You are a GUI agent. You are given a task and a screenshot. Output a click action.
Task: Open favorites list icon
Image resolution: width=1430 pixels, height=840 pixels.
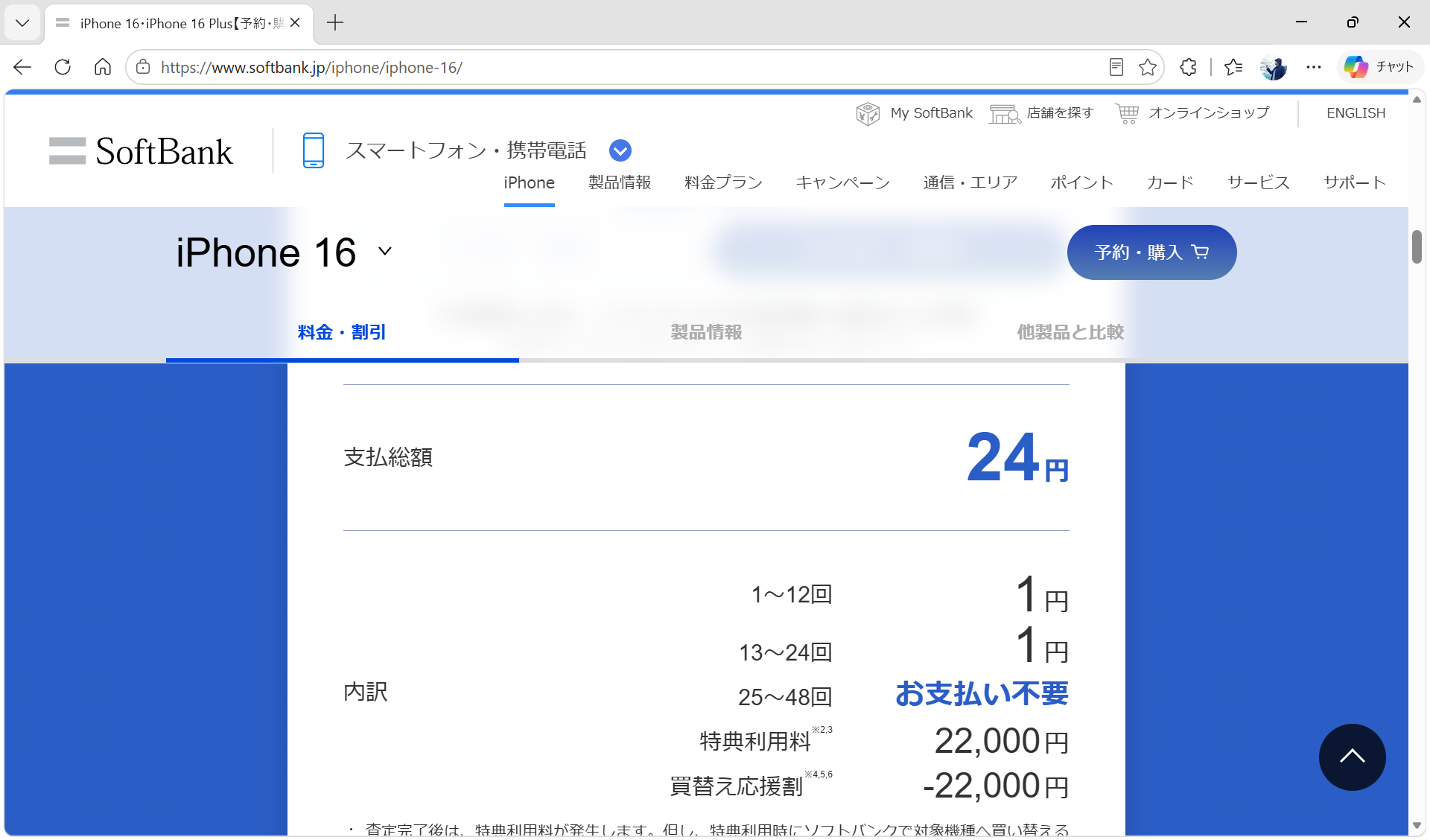click(x=1233, y=67)
